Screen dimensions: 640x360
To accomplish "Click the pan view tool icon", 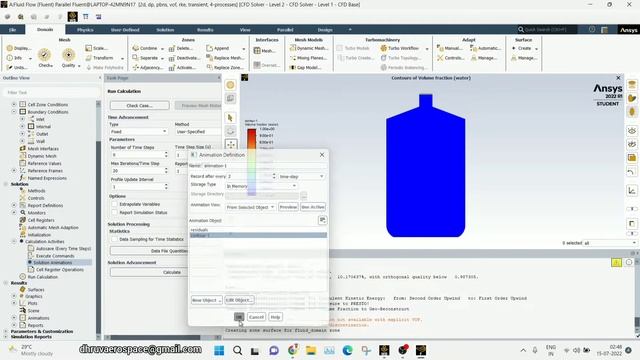I will pos(230,144).
